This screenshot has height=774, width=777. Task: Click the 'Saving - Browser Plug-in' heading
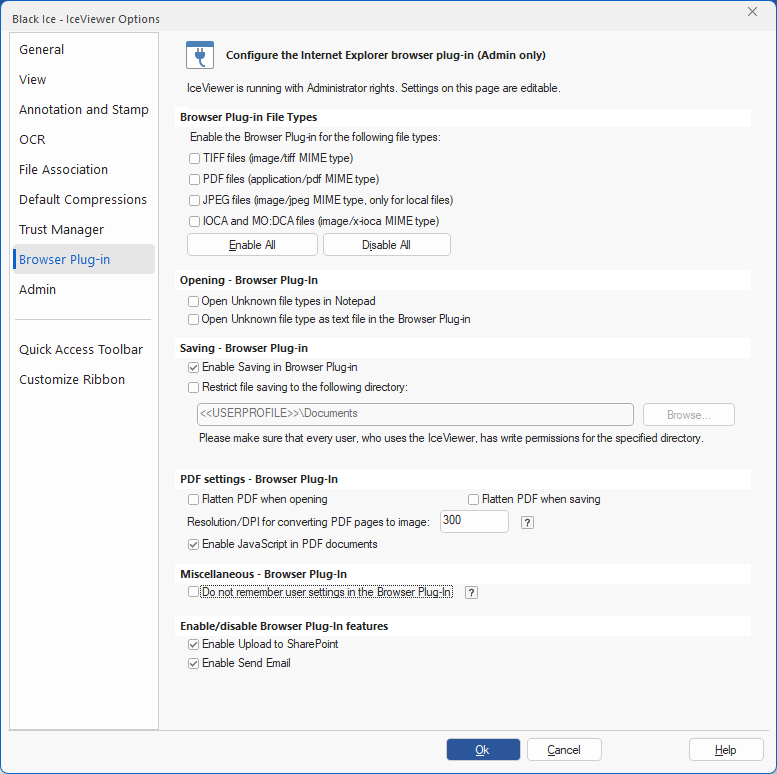point(244,348)
